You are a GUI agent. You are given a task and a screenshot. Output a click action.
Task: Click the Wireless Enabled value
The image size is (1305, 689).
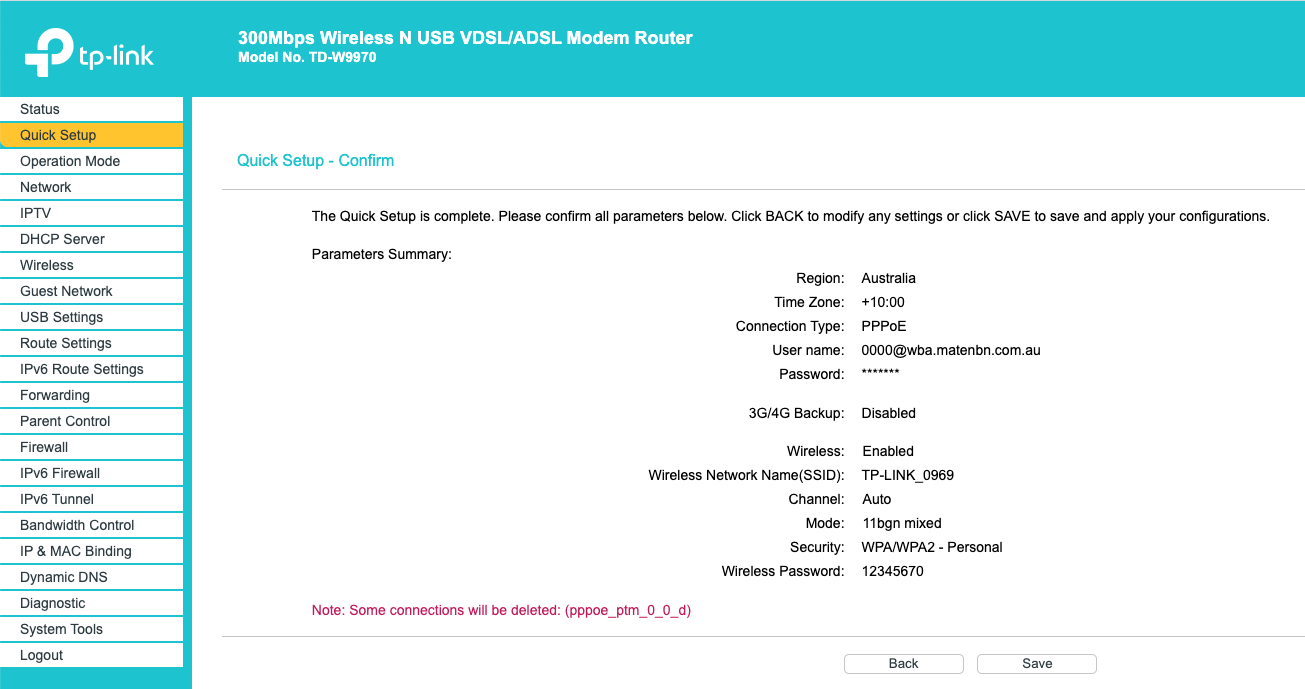coord(888,451)
